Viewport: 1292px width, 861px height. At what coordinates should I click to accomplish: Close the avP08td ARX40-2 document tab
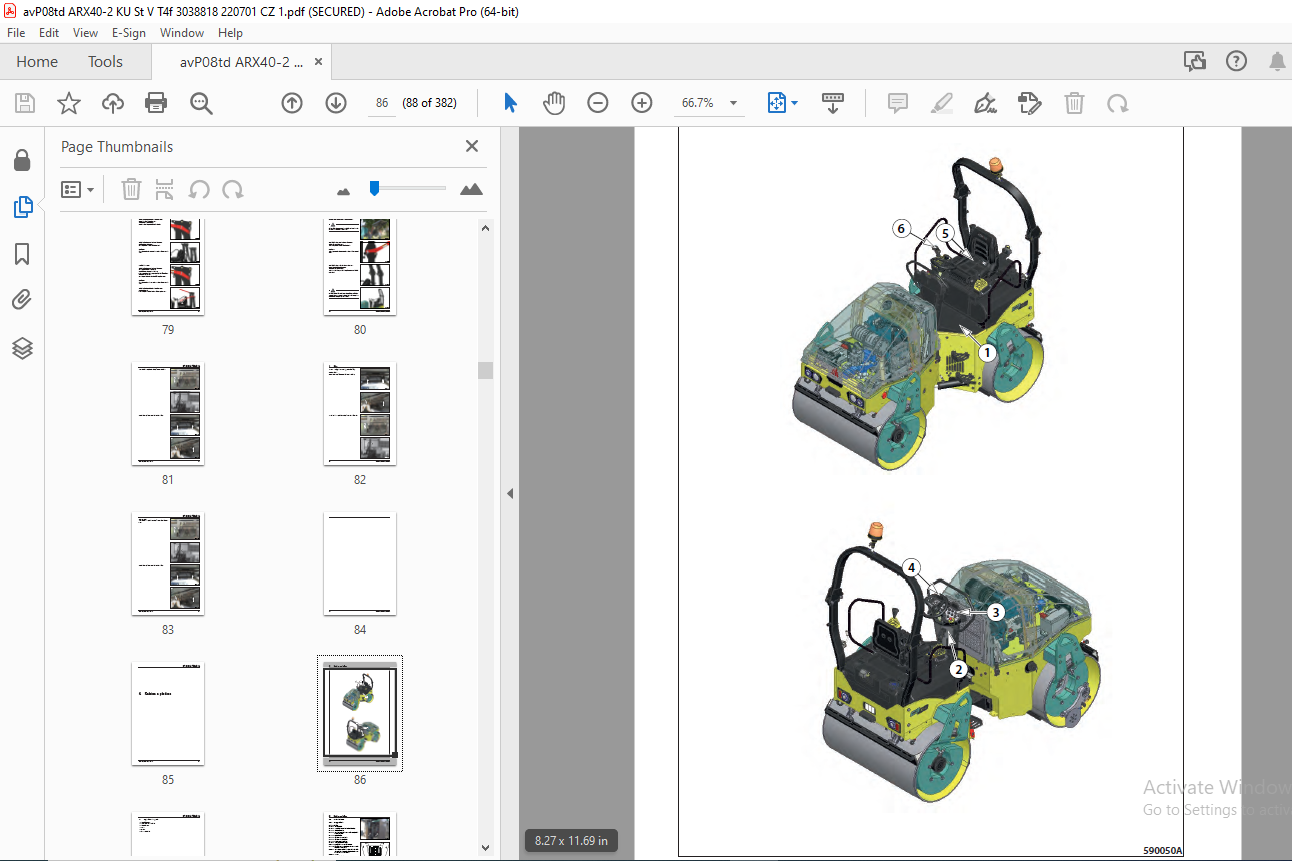click(x=318, y=61)
